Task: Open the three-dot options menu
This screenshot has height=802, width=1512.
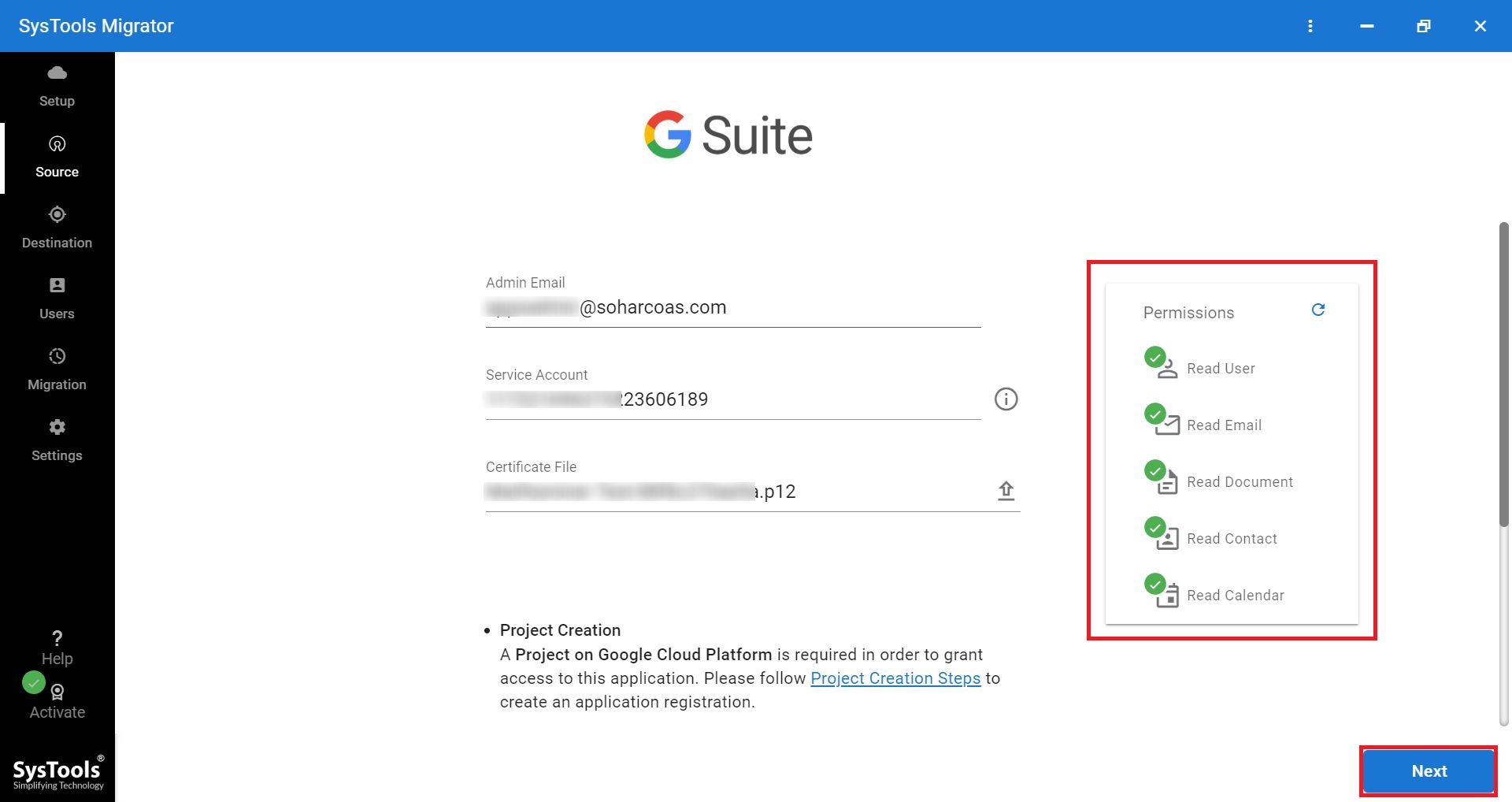Action: pos(1310,26)
